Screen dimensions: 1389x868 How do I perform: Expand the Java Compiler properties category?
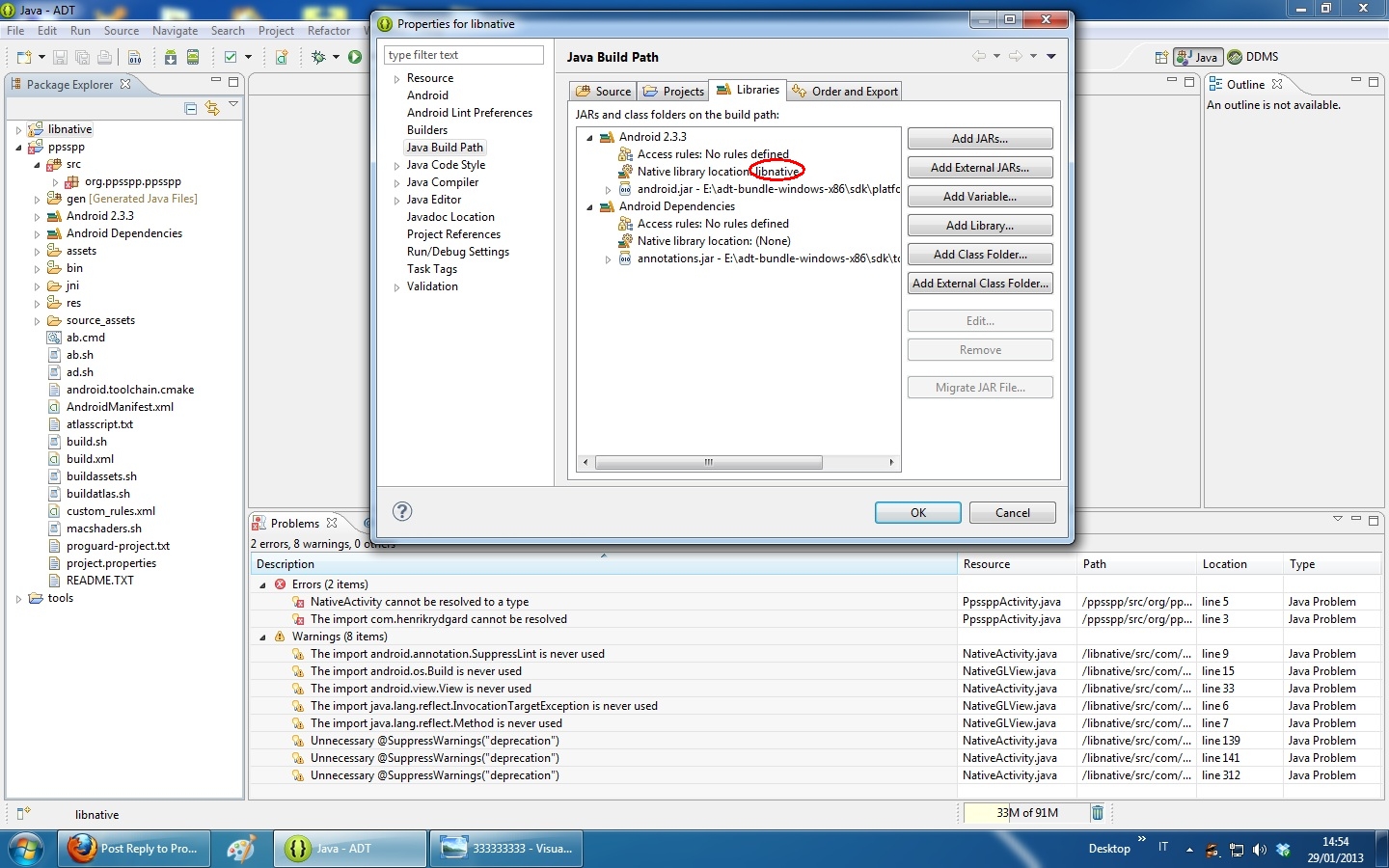[x=396, y=183]
